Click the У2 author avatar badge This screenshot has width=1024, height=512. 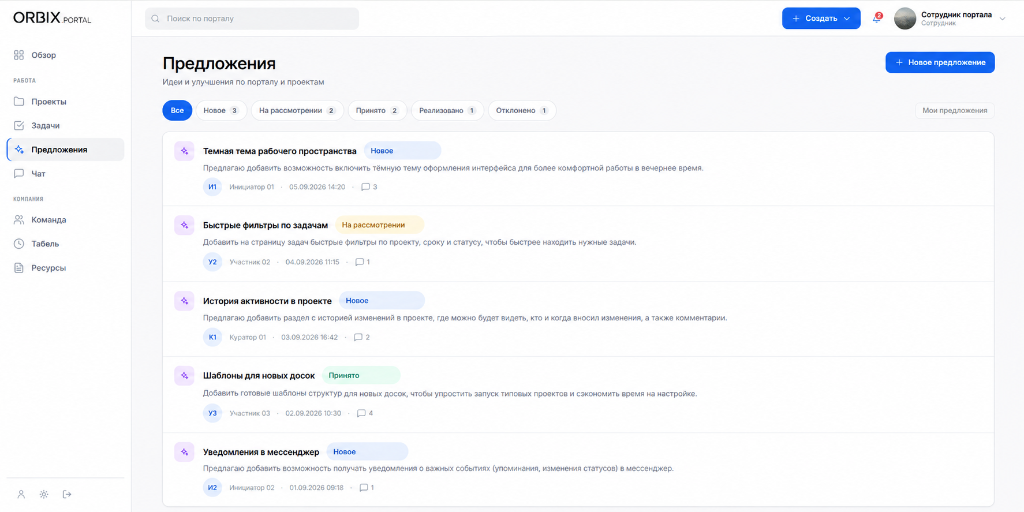click(x=212, y=262)
